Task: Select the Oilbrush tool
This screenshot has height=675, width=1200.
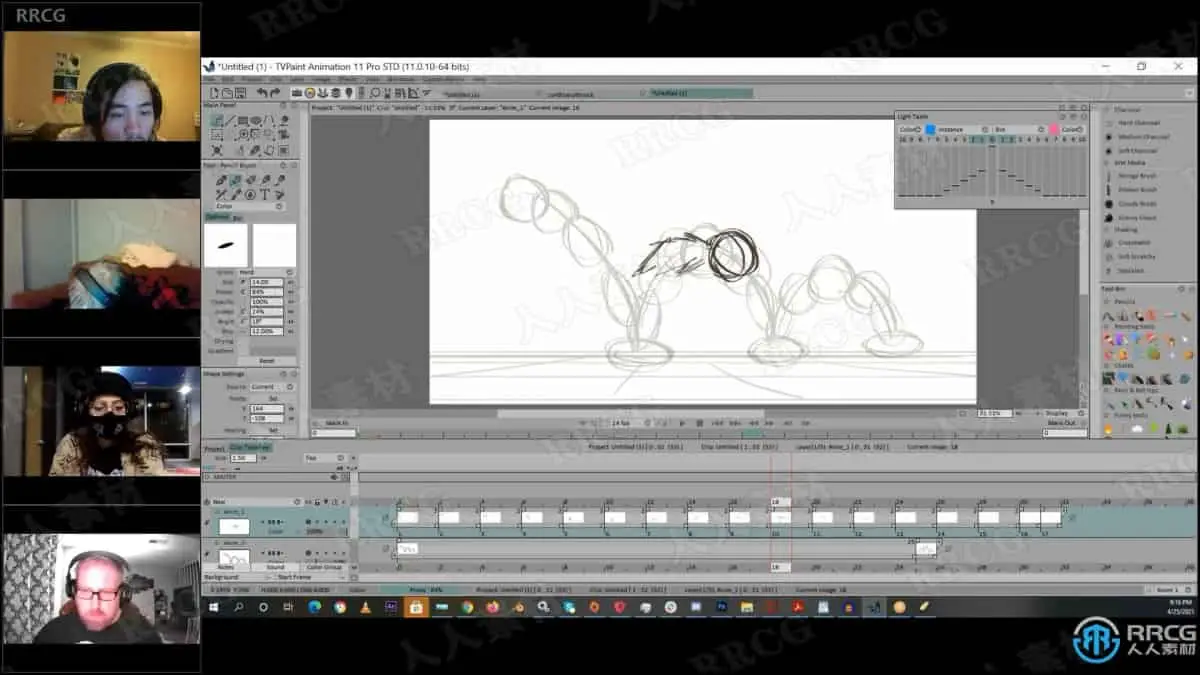Action: (280, 180)
